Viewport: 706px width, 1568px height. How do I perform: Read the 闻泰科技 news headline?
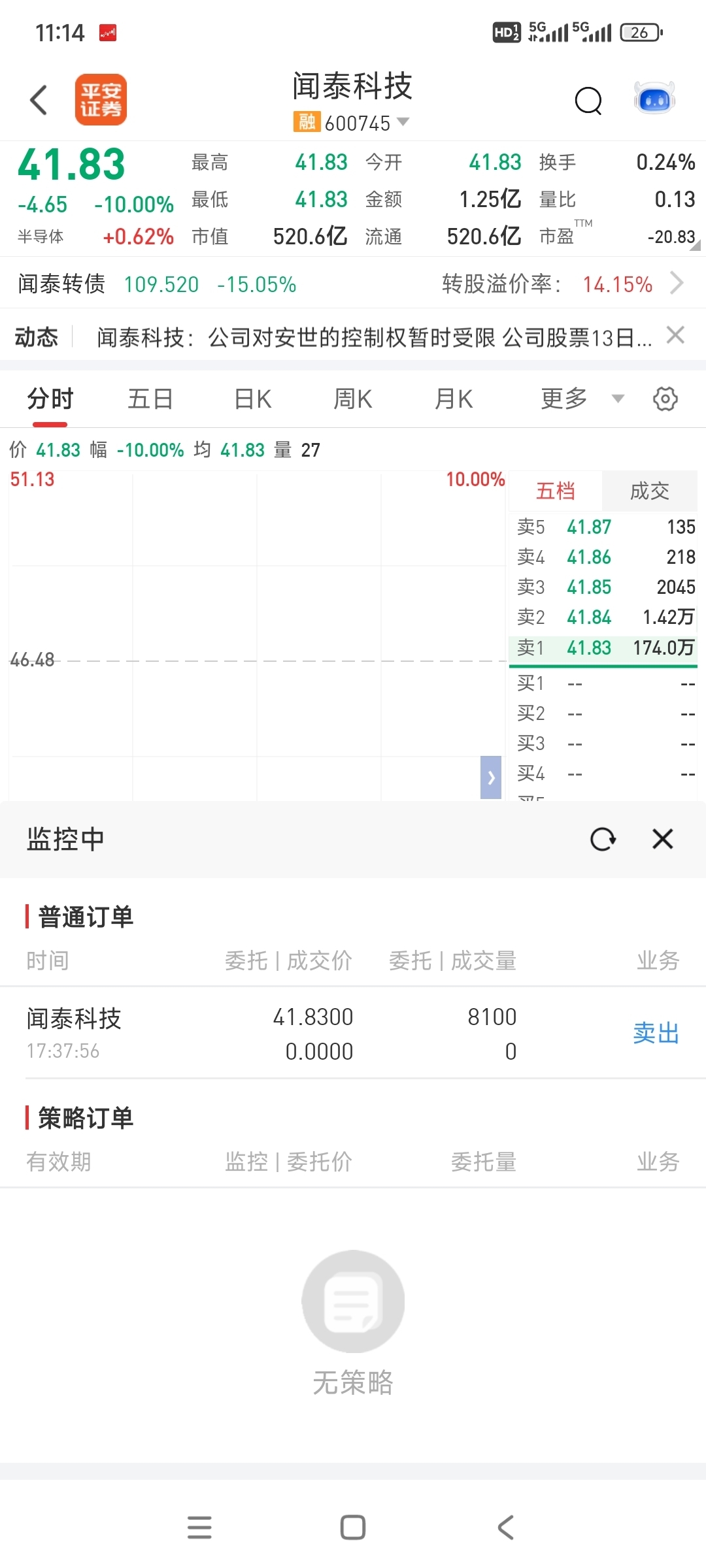[375, 338]
